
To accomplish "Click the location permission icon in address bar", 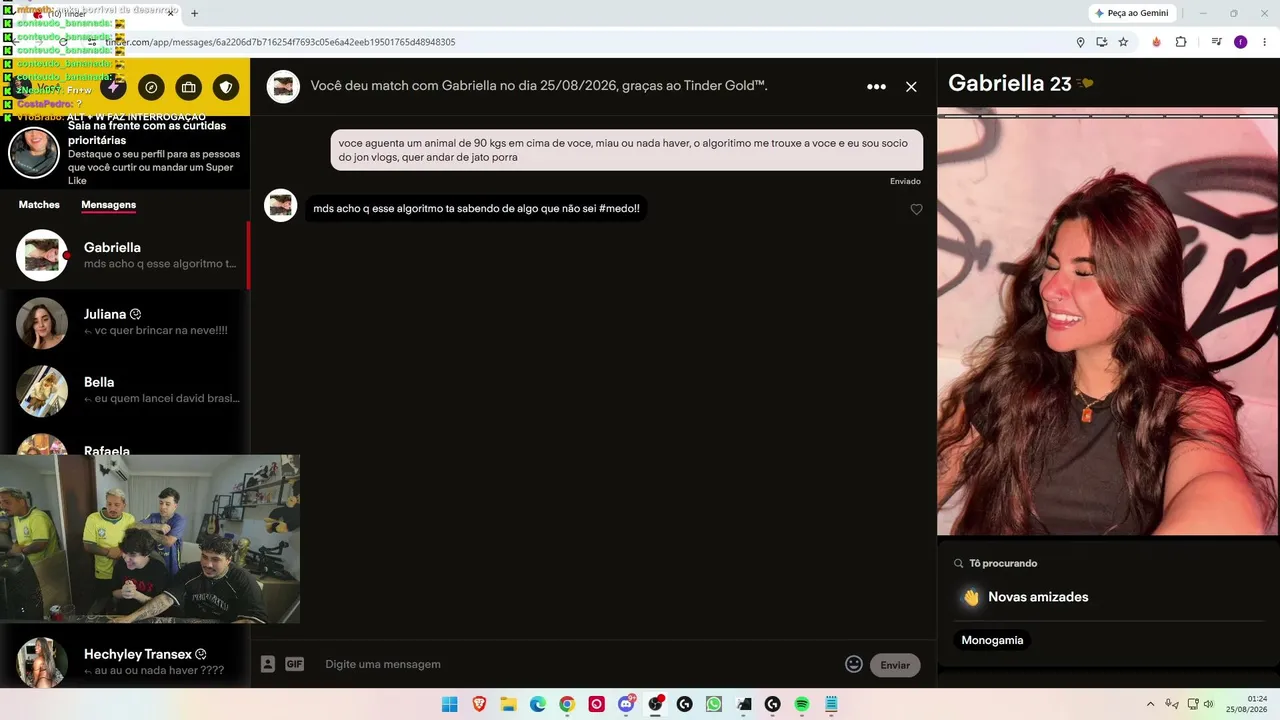I will 1080,42.
